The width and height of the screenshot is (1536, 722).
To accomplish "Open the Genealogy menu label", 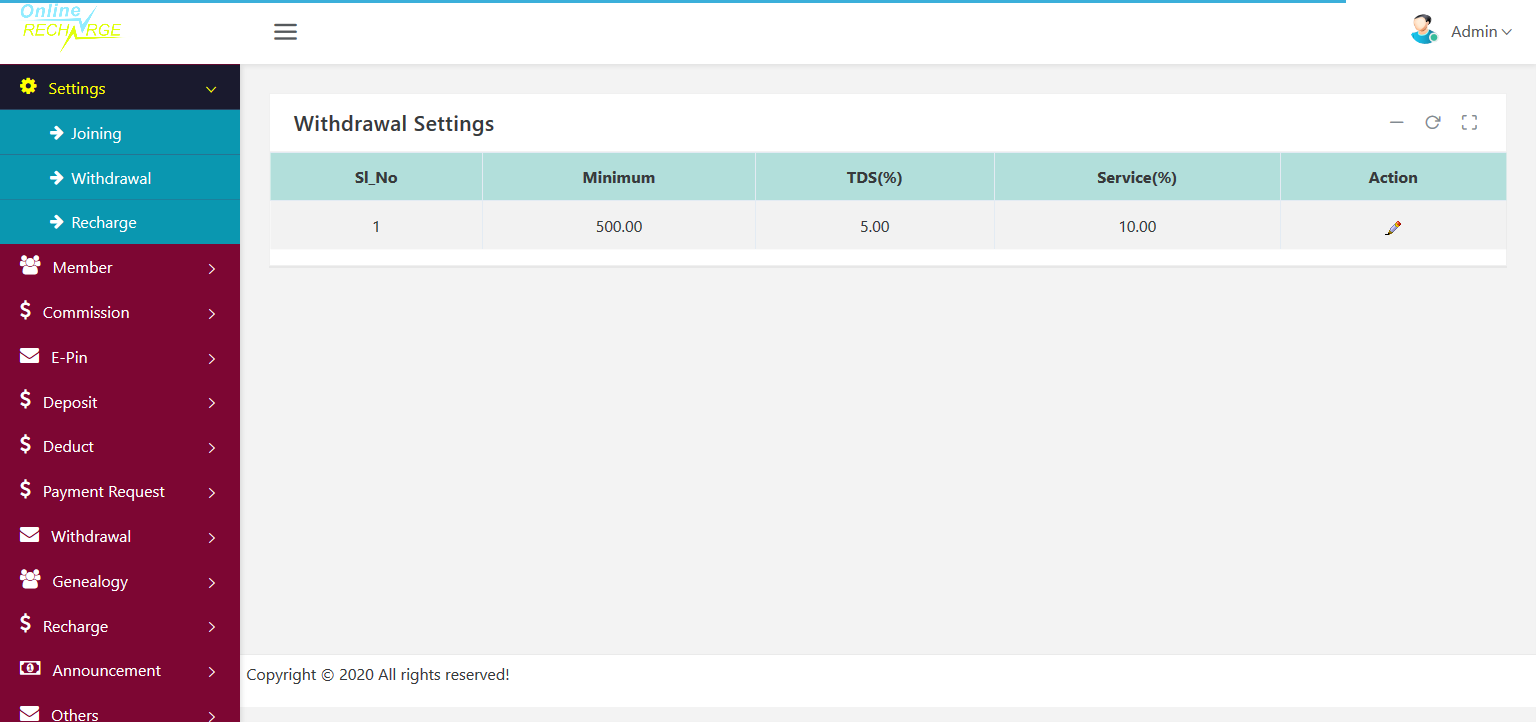I will pyautogui.click(x=90, y=581).
